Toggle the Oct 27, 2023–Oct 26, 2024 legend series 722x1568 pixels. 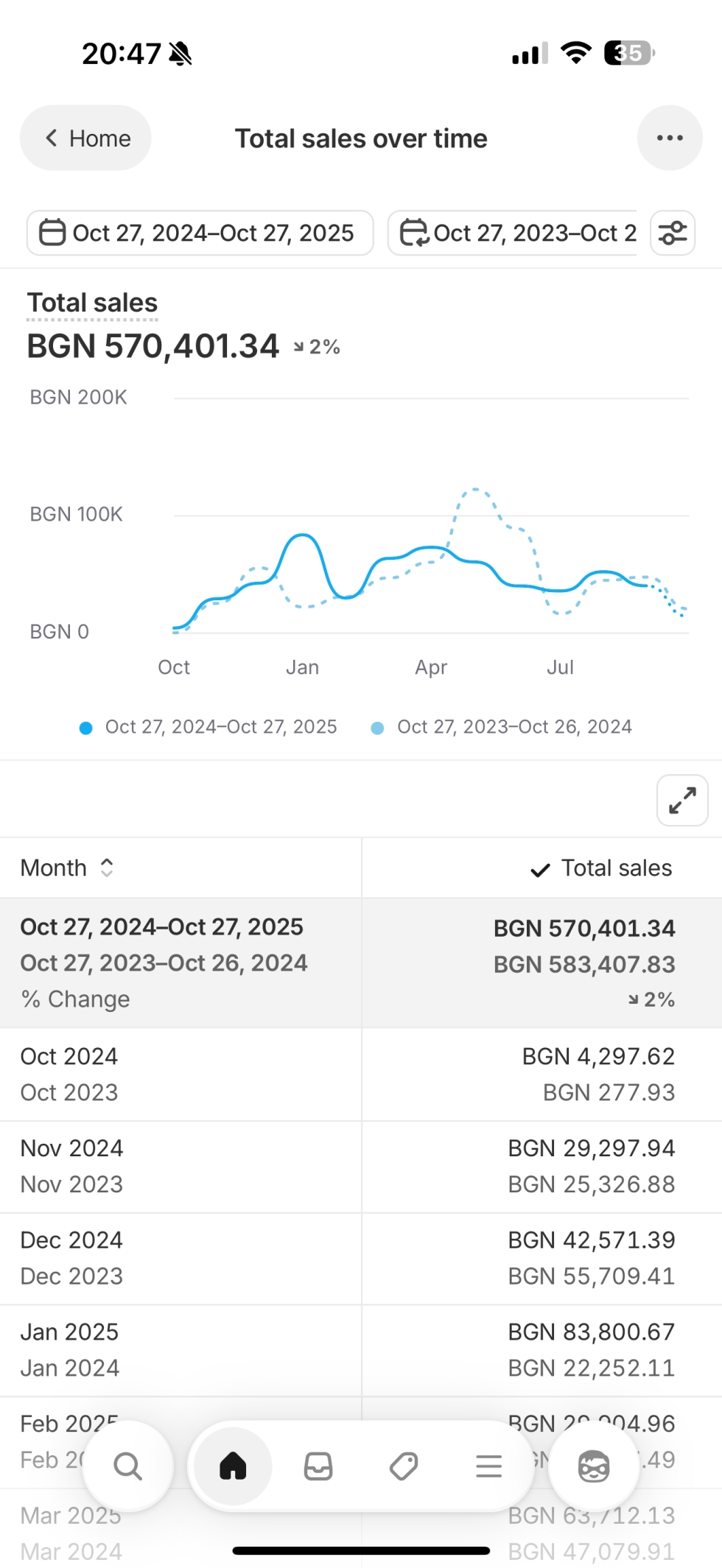501,727
